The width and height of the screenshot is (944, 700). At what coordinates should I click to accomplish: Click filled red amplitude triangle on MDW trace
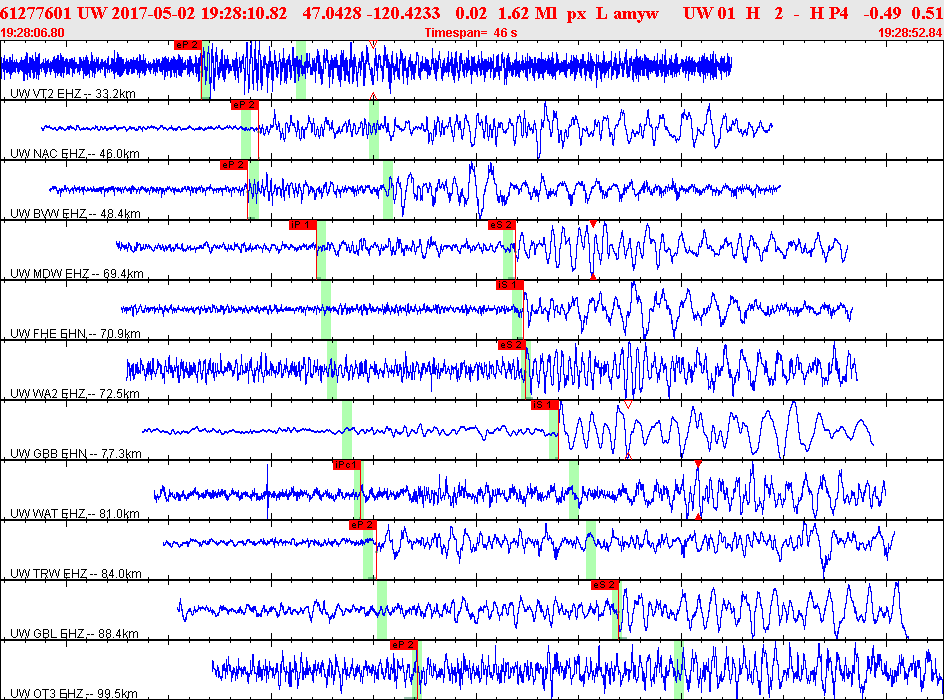click(593, 224)
